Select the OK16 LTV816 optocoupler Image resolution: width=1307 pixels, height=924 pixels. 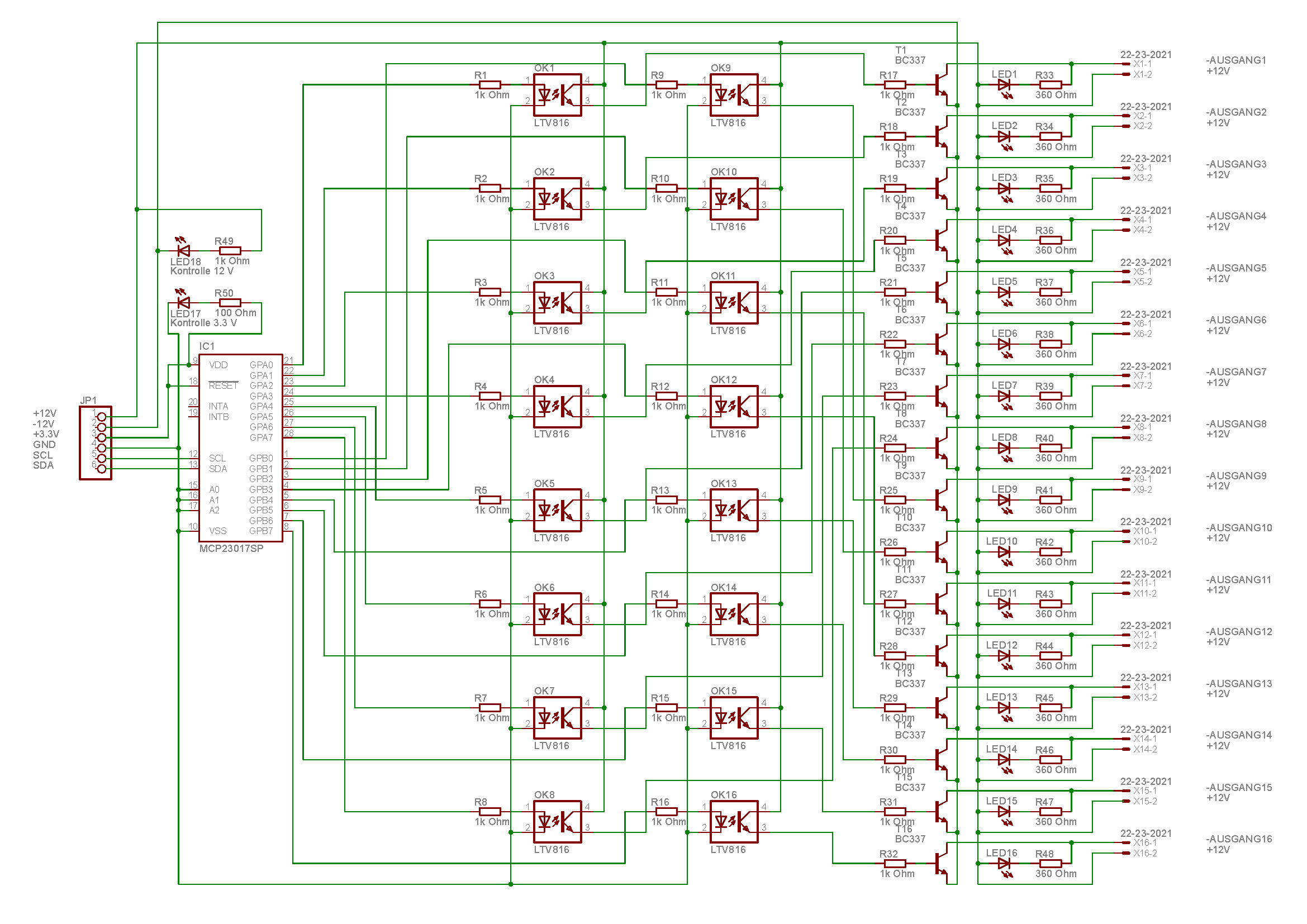[734, 822]
